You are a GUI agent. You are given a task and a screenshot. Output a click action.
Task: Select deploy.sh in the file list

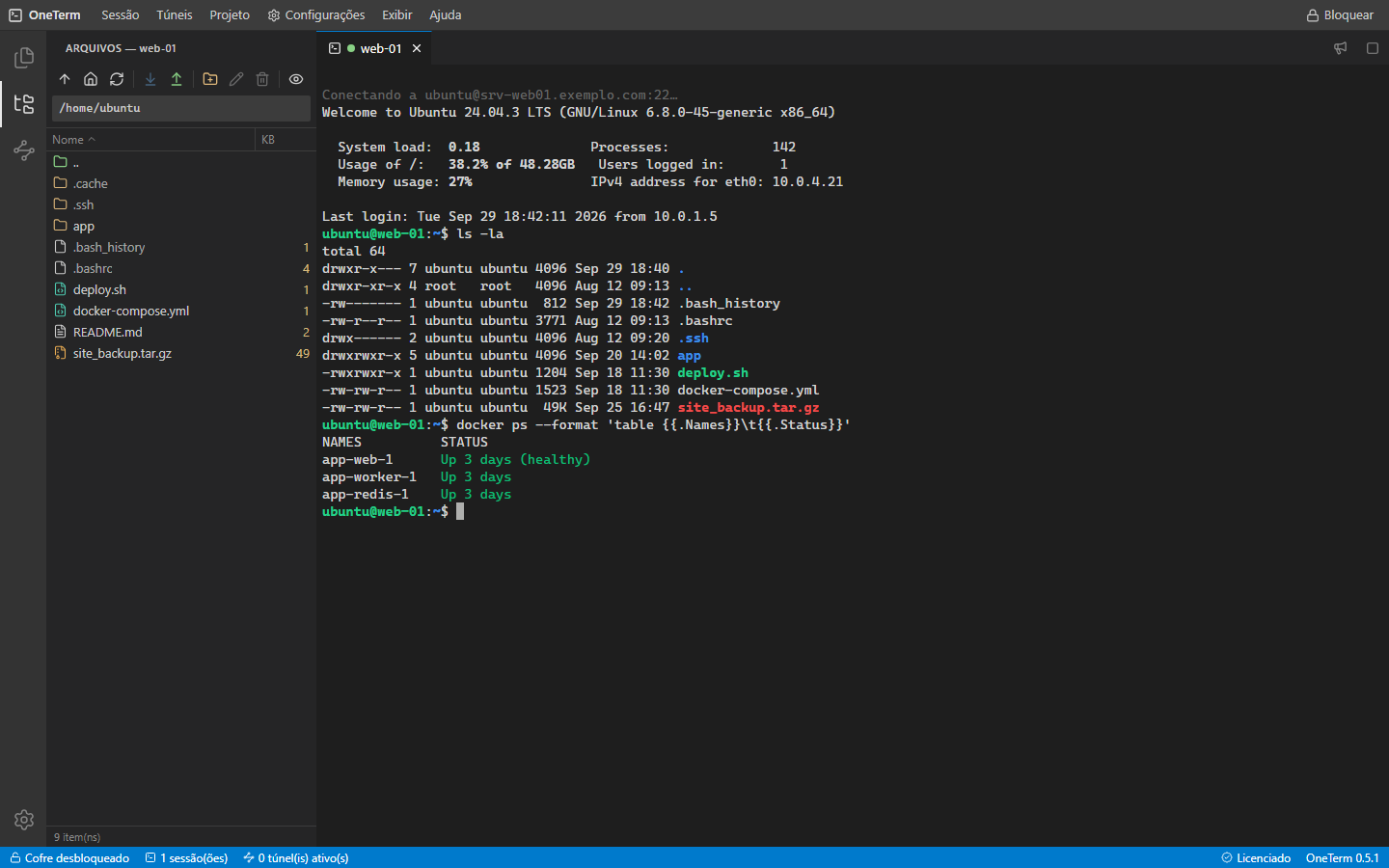pos(181,289)
